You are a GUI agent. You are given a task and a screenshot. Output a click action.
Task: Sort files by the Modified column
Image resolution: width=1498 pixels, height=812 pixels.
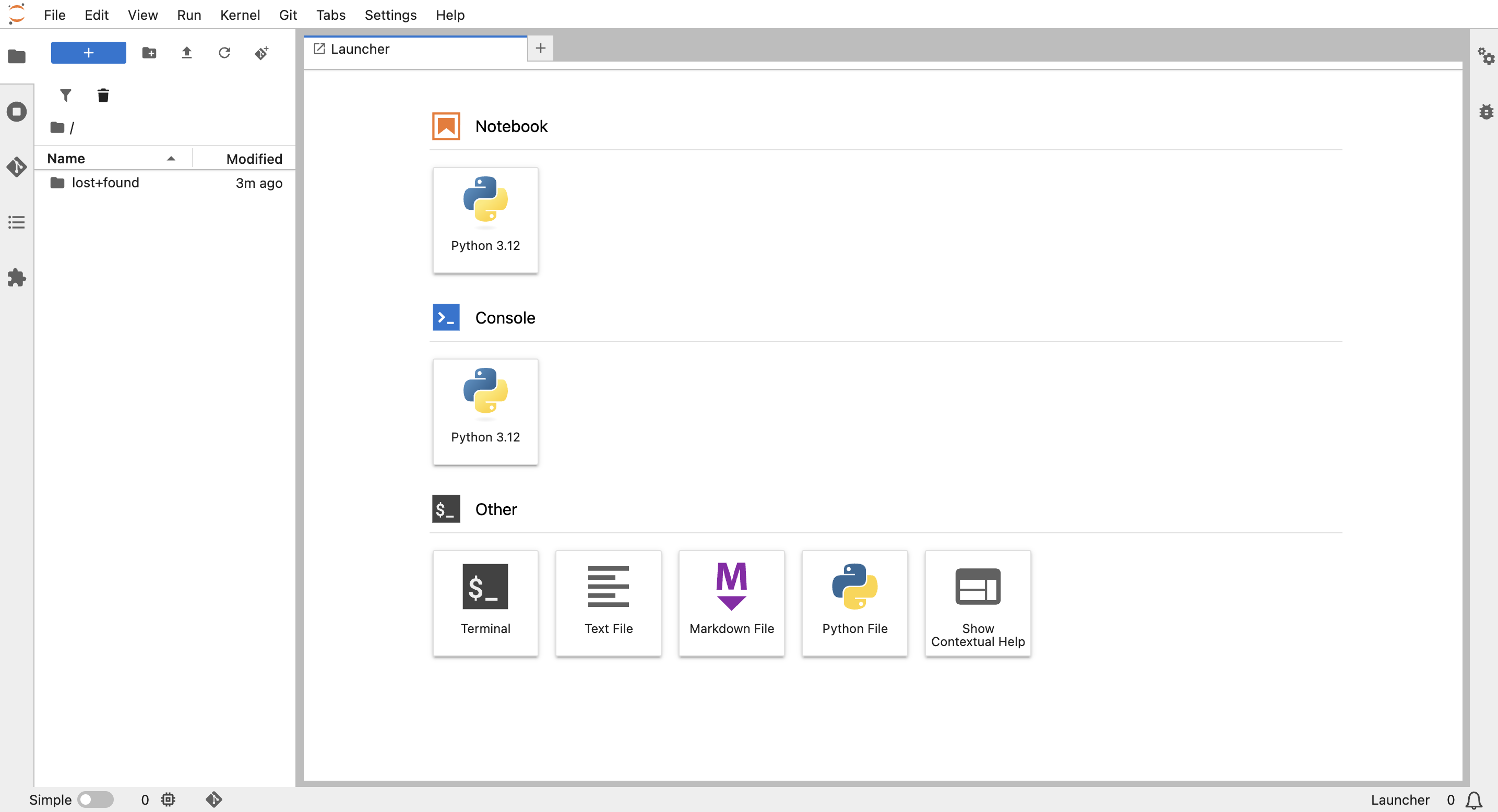pyautogui.click(x=254, y=159)
